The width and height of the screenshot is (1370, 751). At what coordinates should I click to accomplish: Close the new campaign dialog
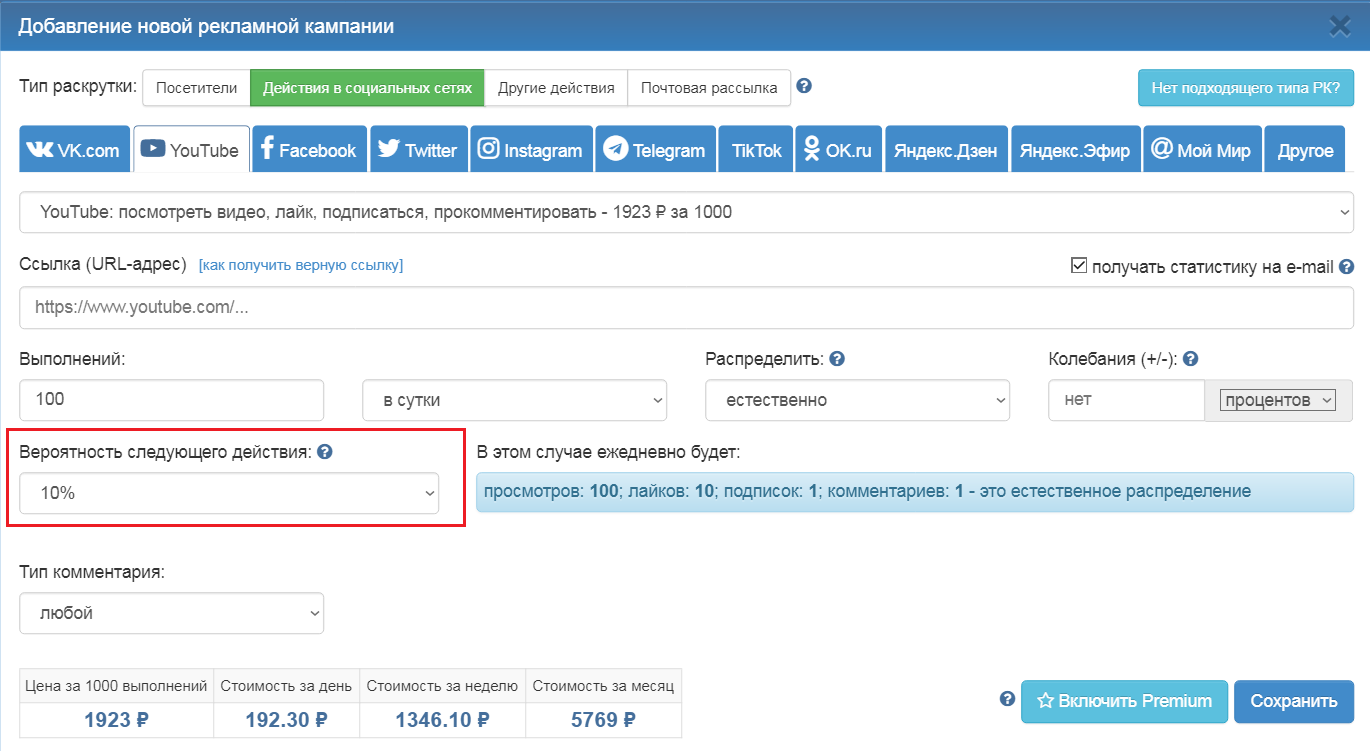click(1340, 26)
